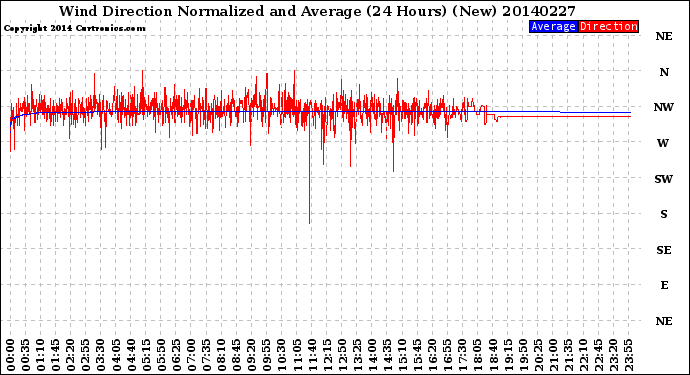Click the 18:40 time axis label

click(493, 355)
